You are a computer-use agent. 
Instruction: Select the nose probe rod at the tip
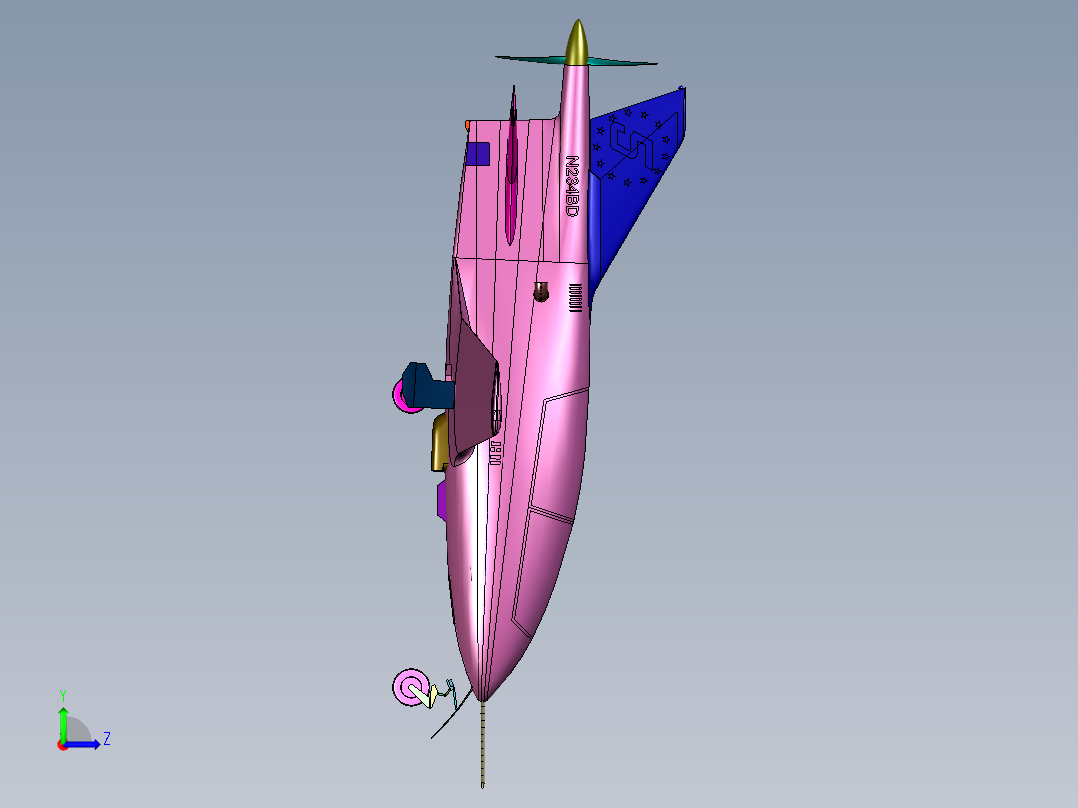coord(483,744)
